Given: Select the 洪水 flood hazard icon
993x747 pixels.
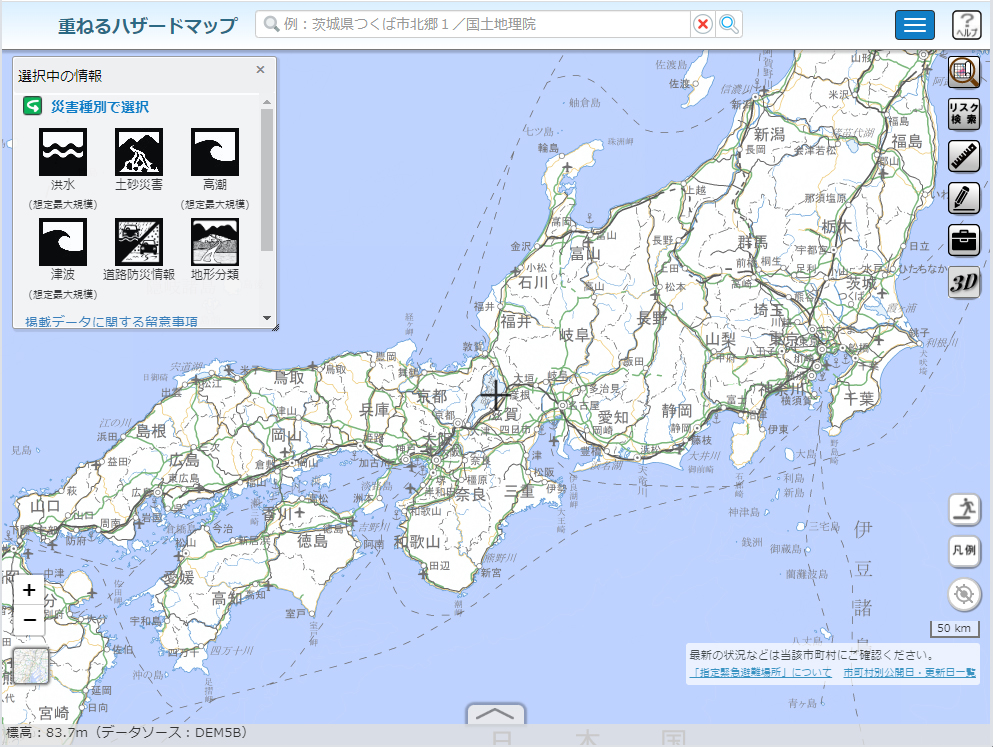Looking at the screenshot, I should pos(63,153).
